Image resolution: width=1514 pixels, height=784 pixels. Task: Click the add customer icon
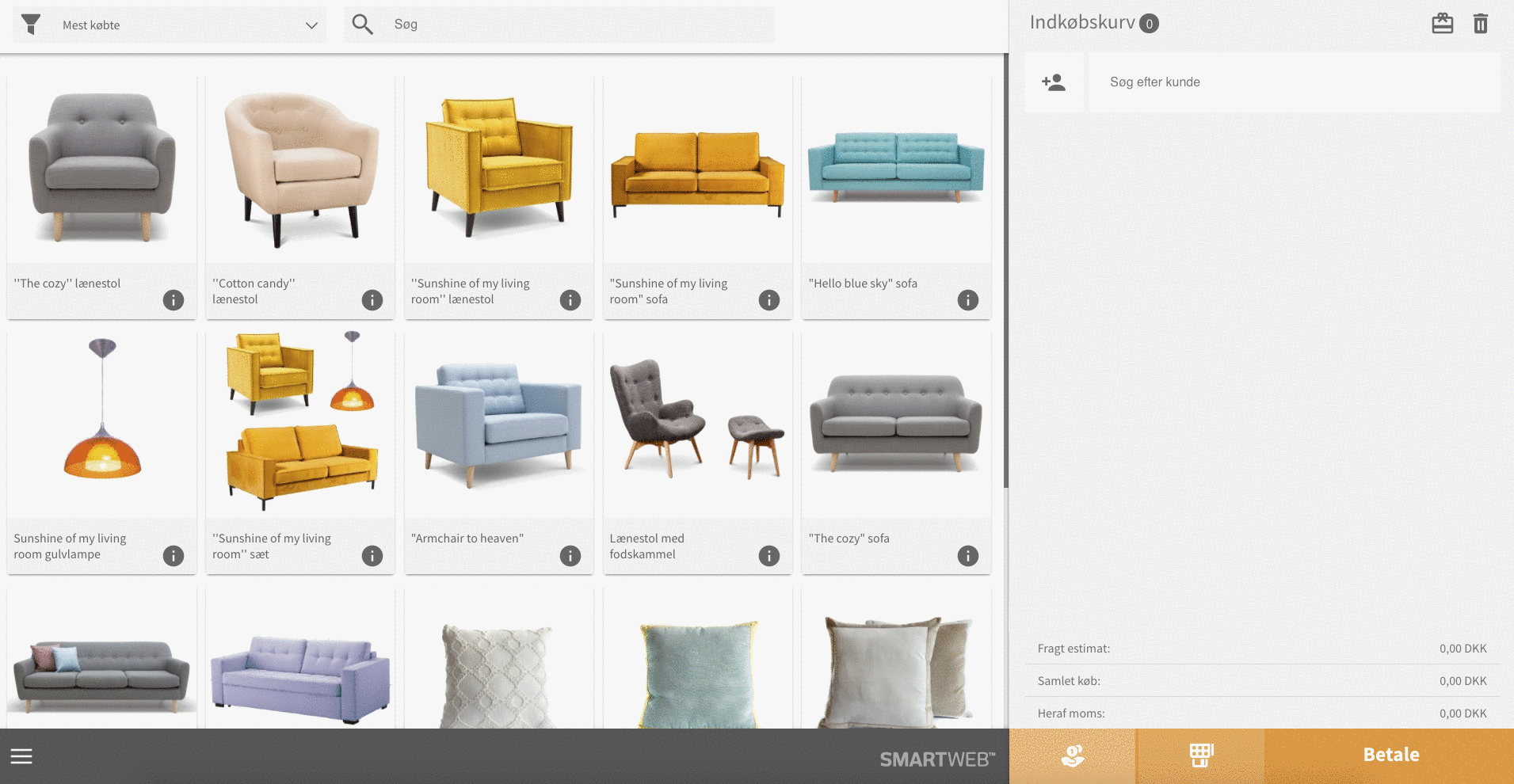(x=1053, y=82)
